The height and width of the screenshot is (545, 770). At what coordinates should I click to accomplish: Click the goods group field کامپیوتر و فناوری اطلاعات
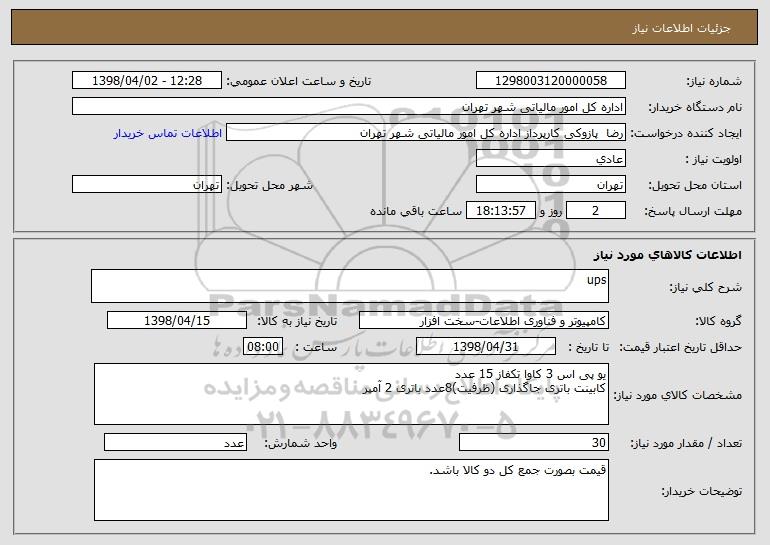point(484,320)
